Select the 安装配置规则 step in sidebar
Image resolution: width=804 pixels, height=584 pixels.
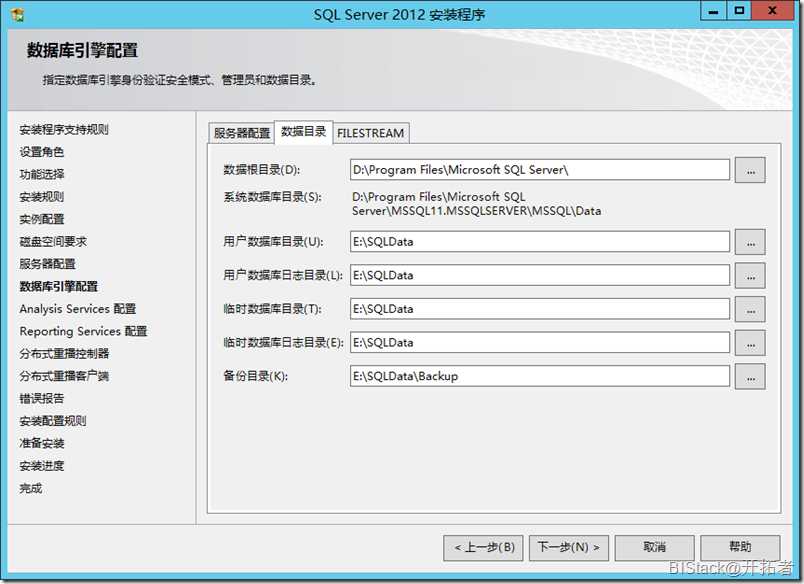(53, 421)
